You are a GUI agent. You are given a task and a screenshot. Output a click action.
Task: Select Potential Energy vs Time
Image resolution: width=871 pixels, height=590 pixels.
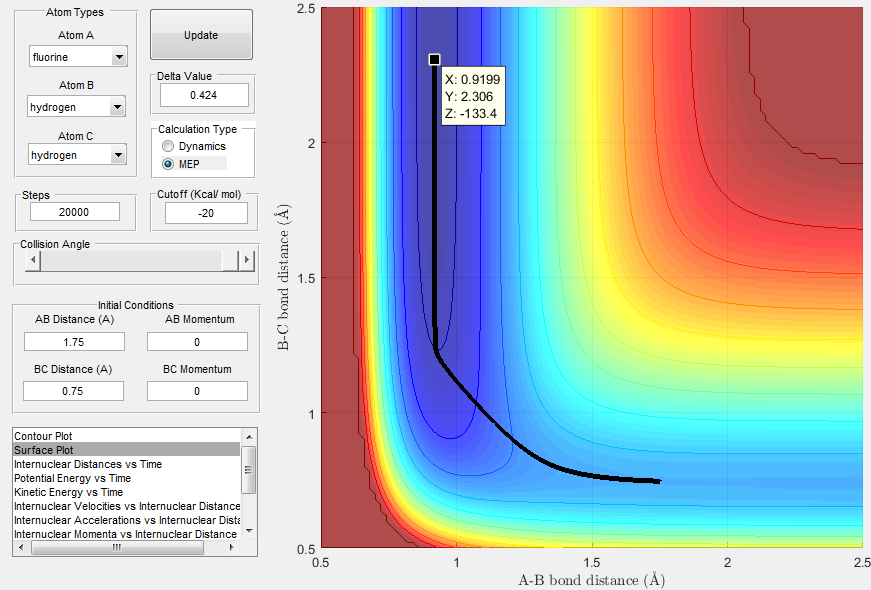[x=127, y=478]
